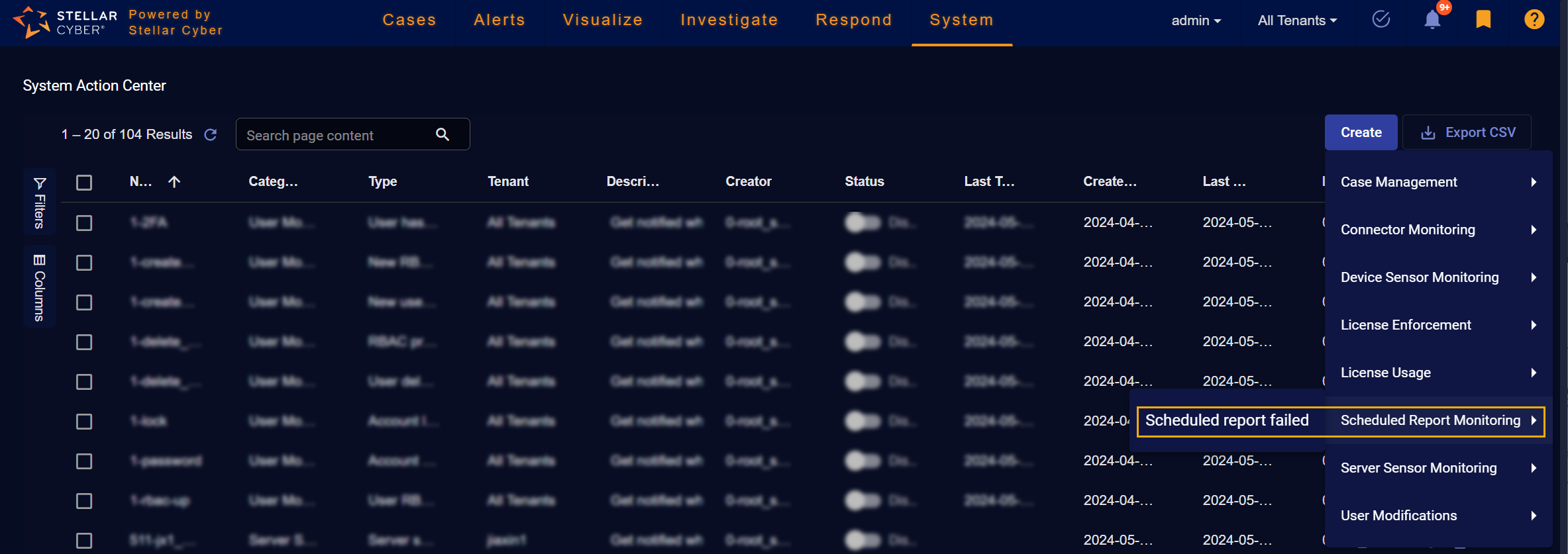This screenshot has width=1568, height=554.
Task: Focus the Search page content field
Action: [335, 135]
